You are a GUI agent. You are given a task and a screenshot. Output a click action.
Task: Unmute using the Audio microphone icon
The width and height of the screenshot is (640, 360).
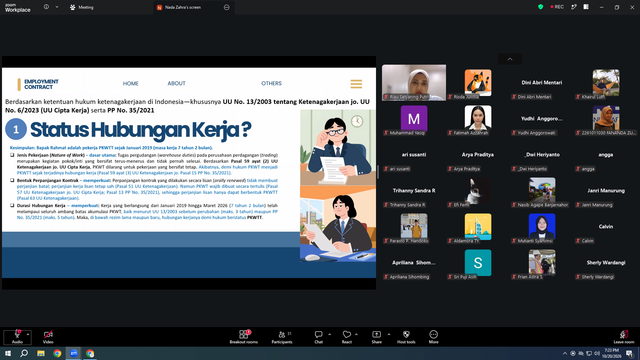17,334
